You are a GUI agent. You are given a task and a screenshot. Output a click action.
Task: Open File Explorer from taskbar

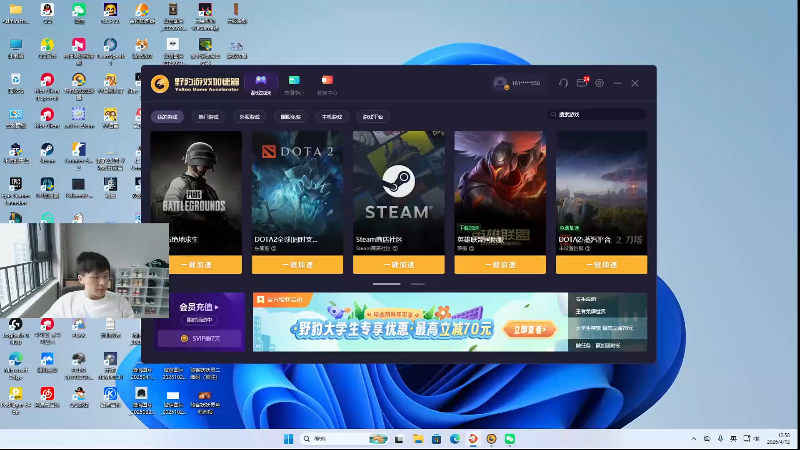418,439
